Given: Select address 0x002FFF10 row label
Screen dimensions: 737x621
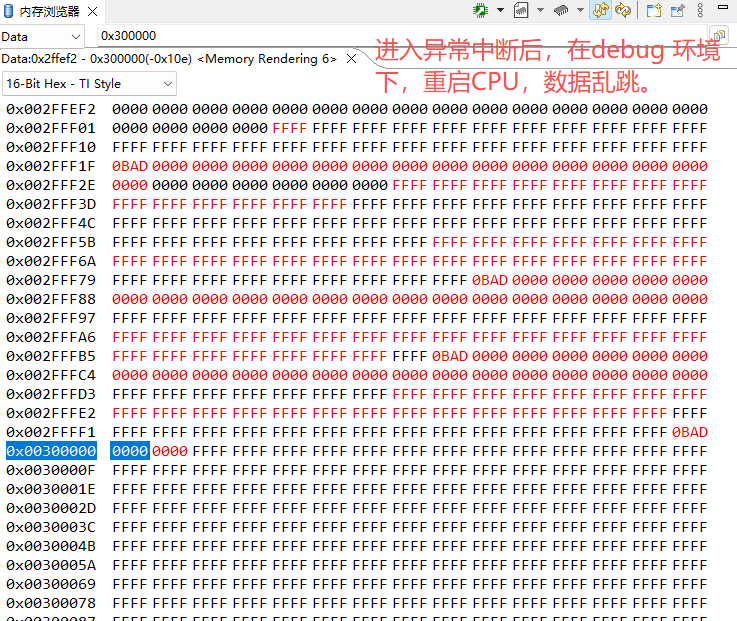Looking at the screenshot, I should 51,147.
